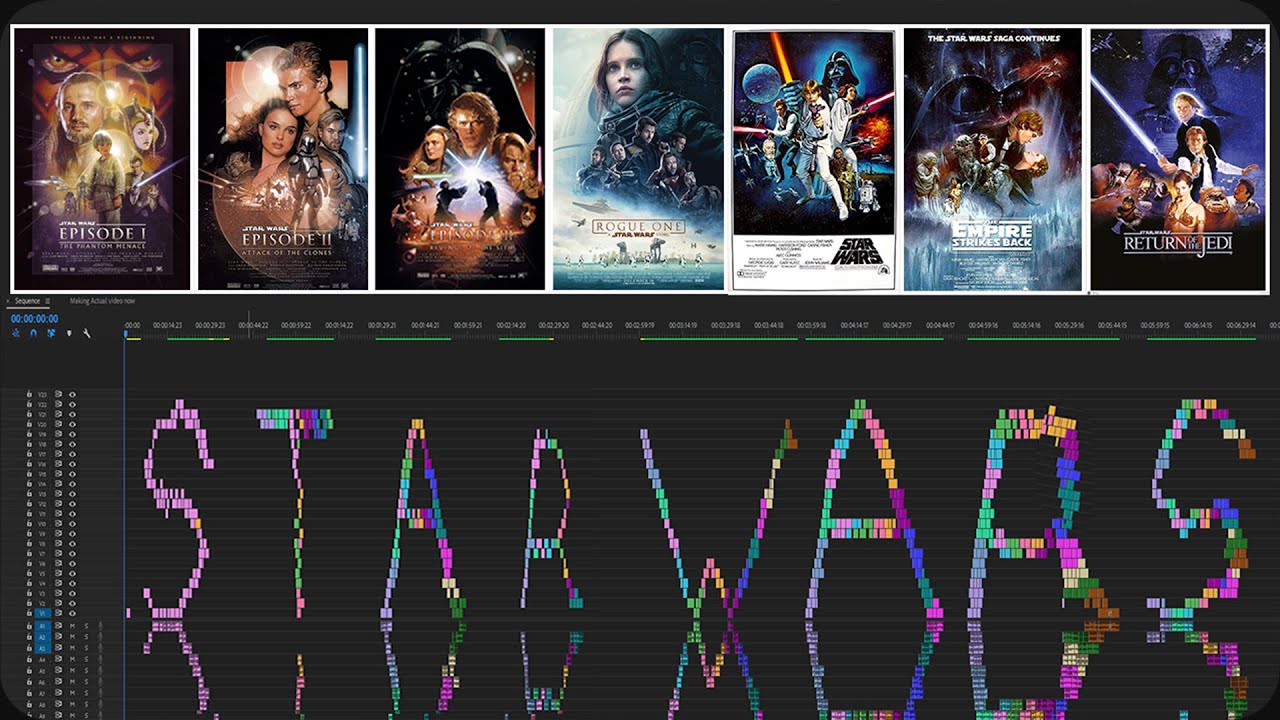The height and width of the screenshot is (720, 1280).
Task: Toggle lock on audio track A1
Action: pyautogui.click(x=29, y=626)
